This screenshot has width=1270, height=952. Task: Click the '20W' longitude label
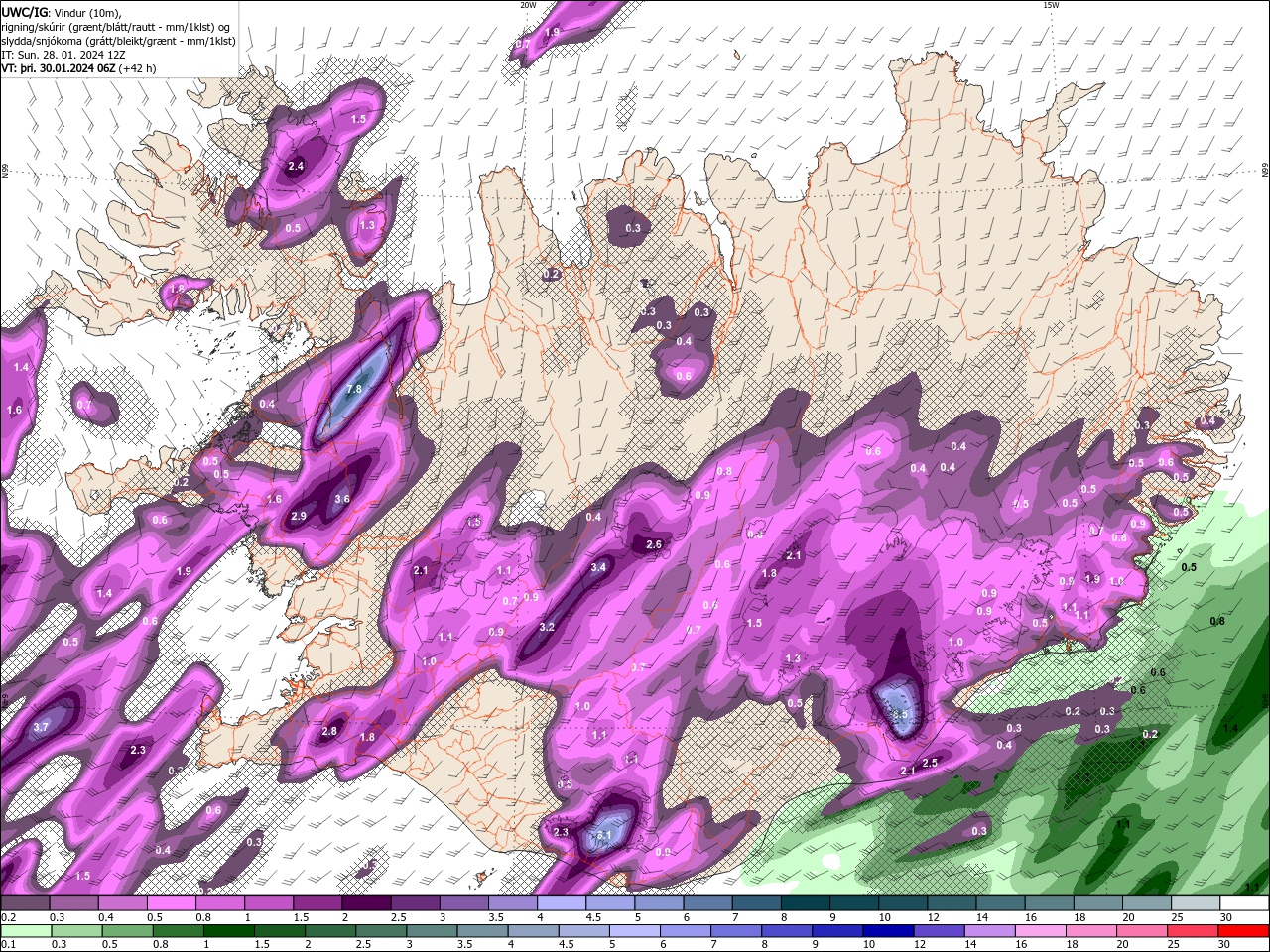[528, 5]
